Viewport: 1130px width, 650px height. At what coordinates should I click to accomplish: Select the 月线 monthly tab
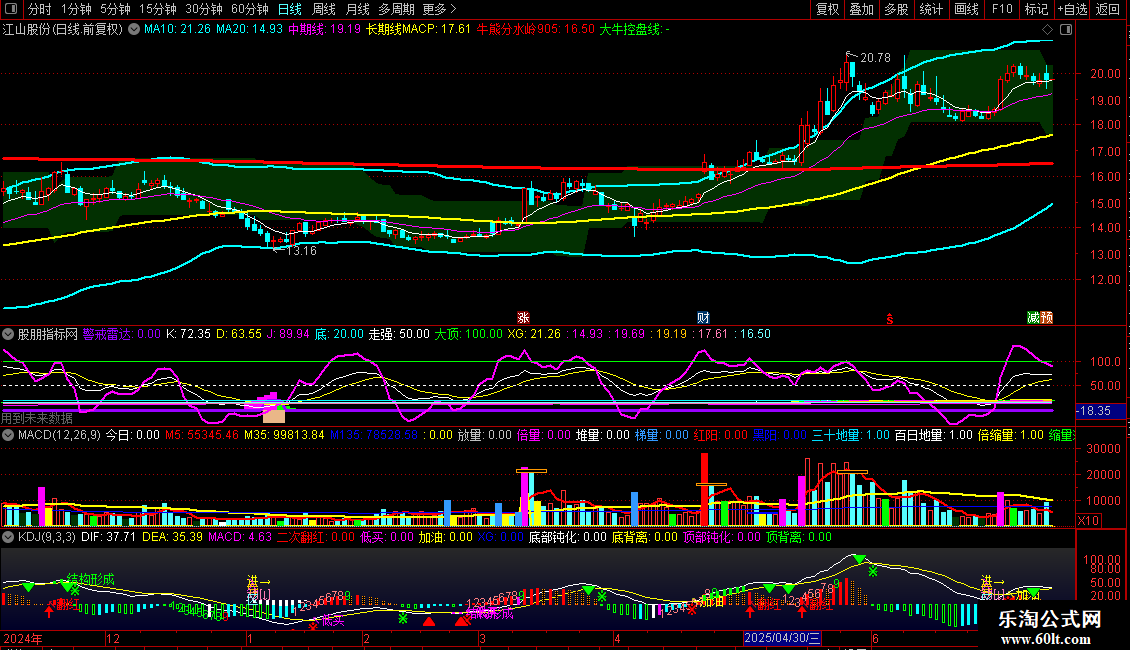(x=357, y=9)
